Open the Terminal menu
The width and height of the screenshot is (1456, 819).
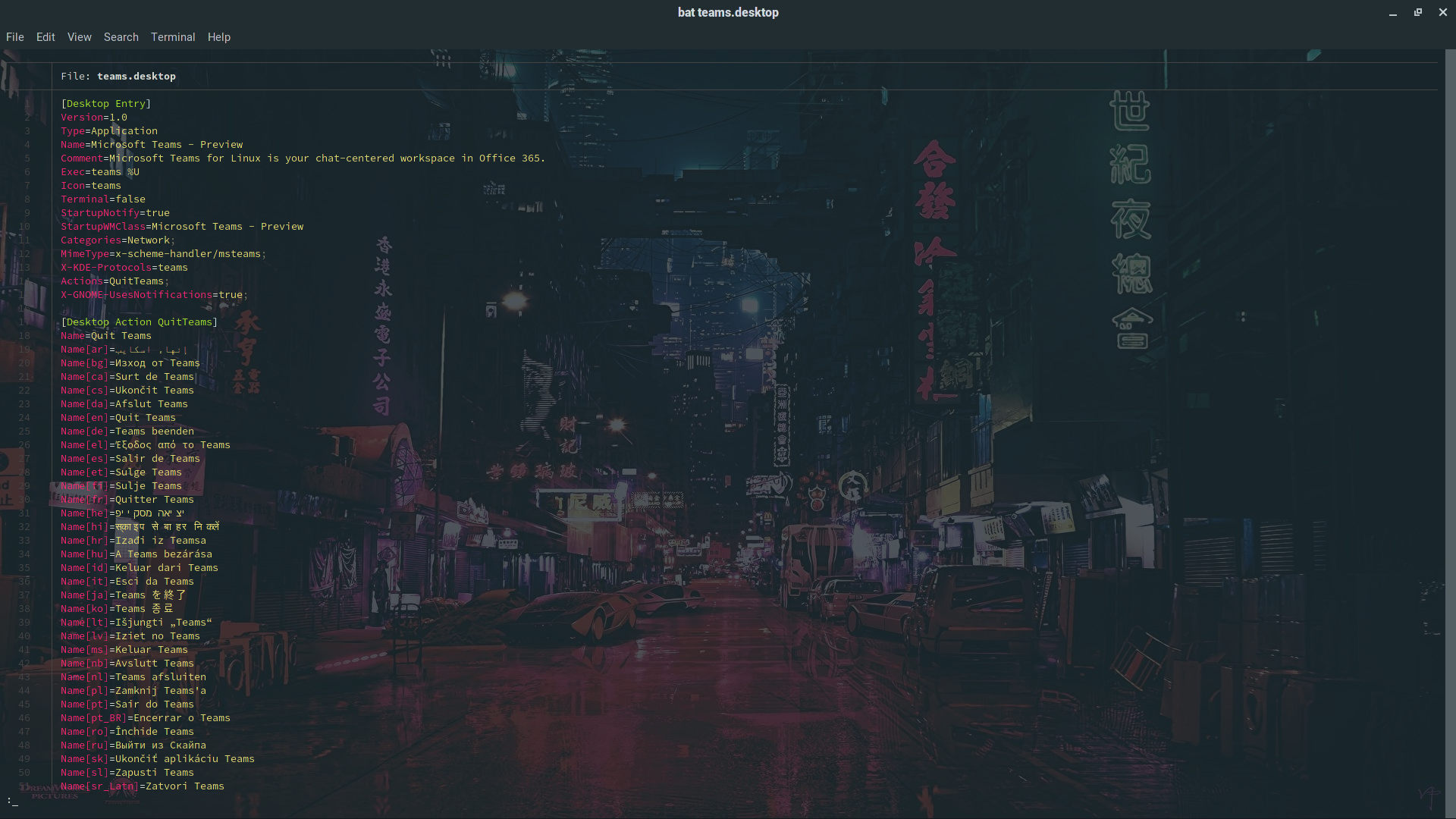point(173,37)
